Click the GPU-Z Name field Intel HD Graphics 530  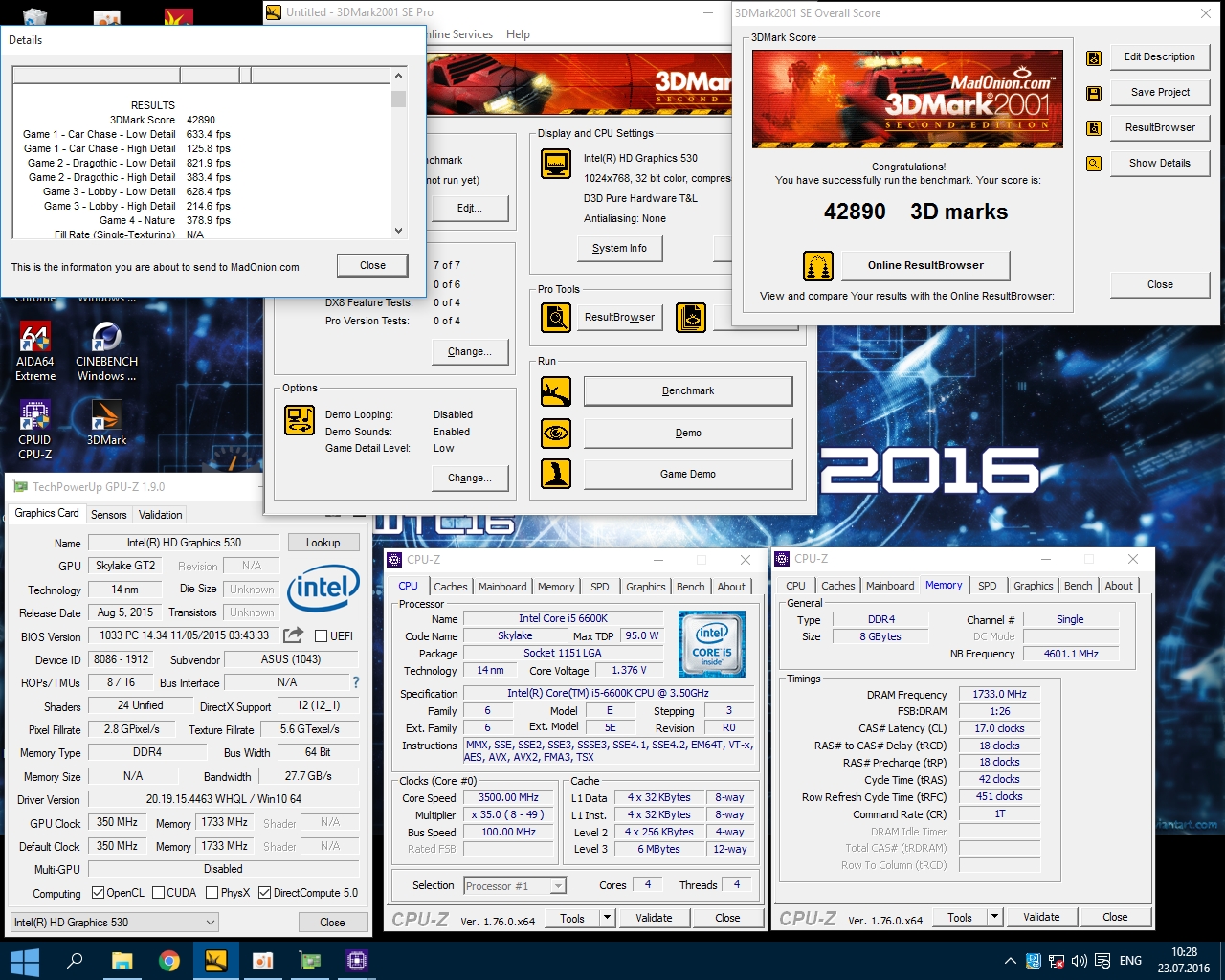pyautogui.click(x=185, y=543)
